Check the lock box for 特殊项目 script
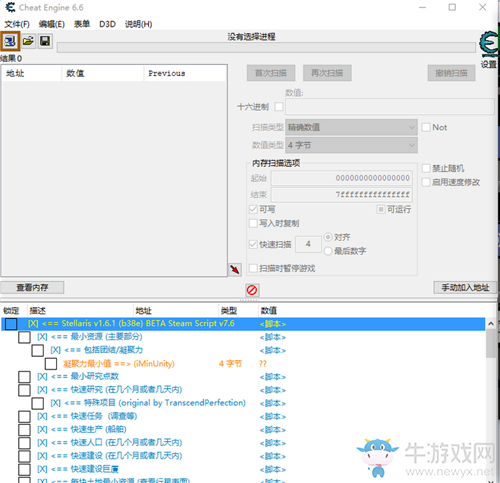Screen dimensions: 500x483 tap(38, 403)
